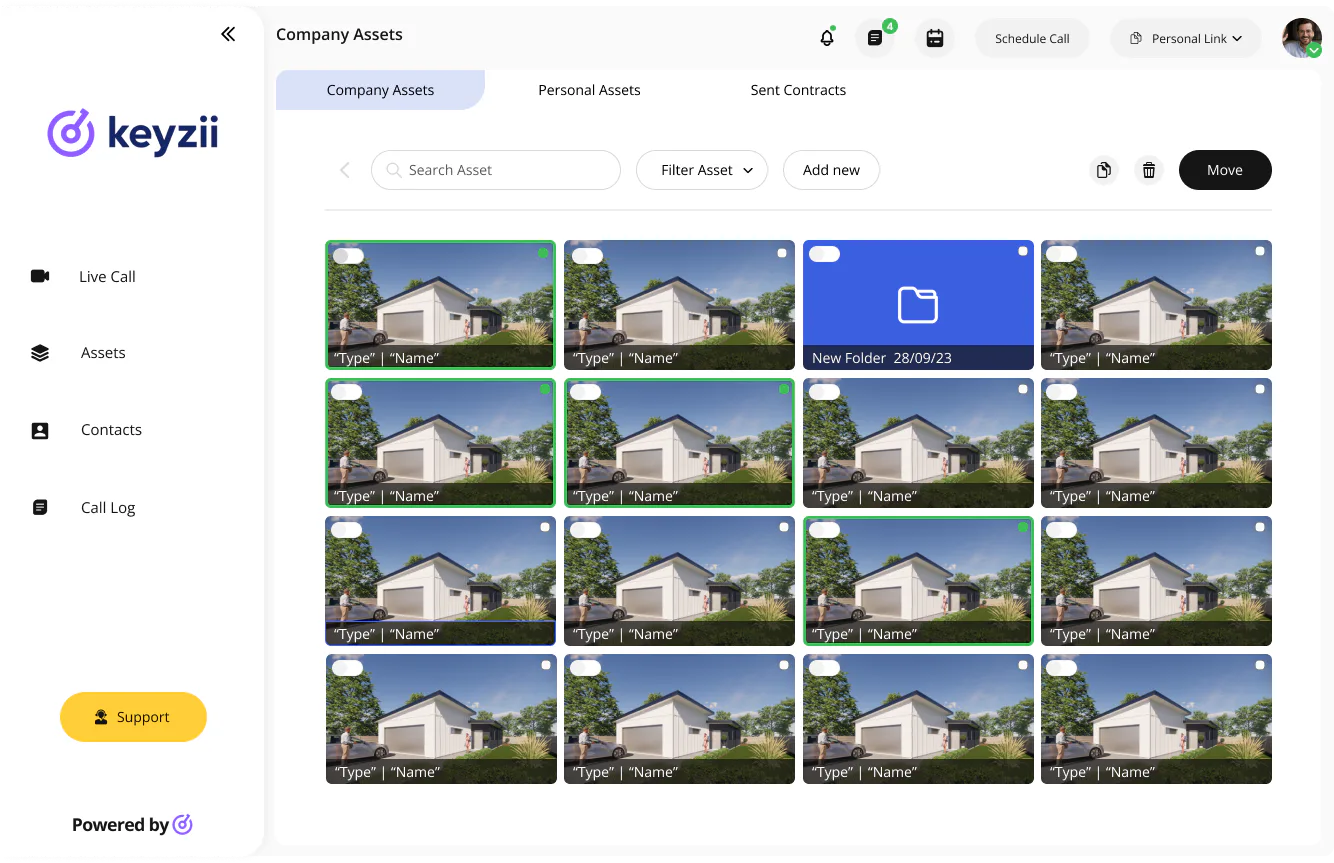Click the back chevron beside search
Image resolution: width=1334 pixels, height=863 pixels.
tap(345, 170)
